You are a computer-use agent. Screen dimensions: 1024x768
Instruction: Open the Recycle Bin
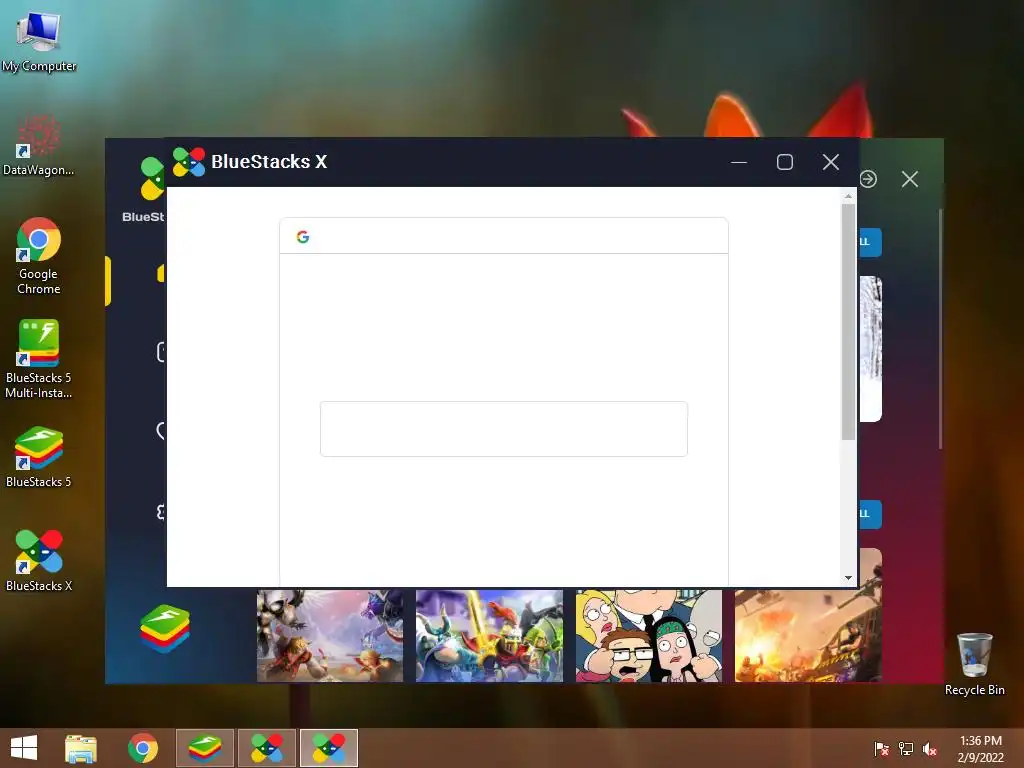click(974, 664)
